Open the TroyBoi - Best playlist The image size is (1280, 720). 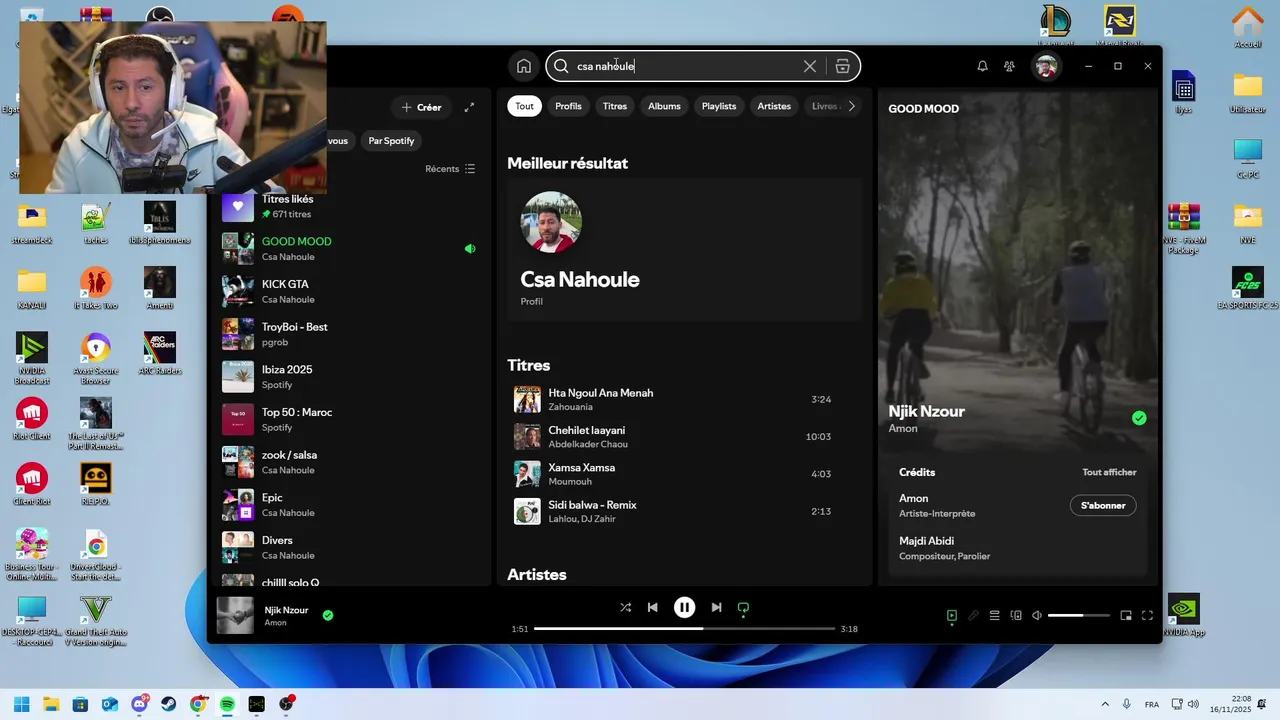(x=350, y=334)
